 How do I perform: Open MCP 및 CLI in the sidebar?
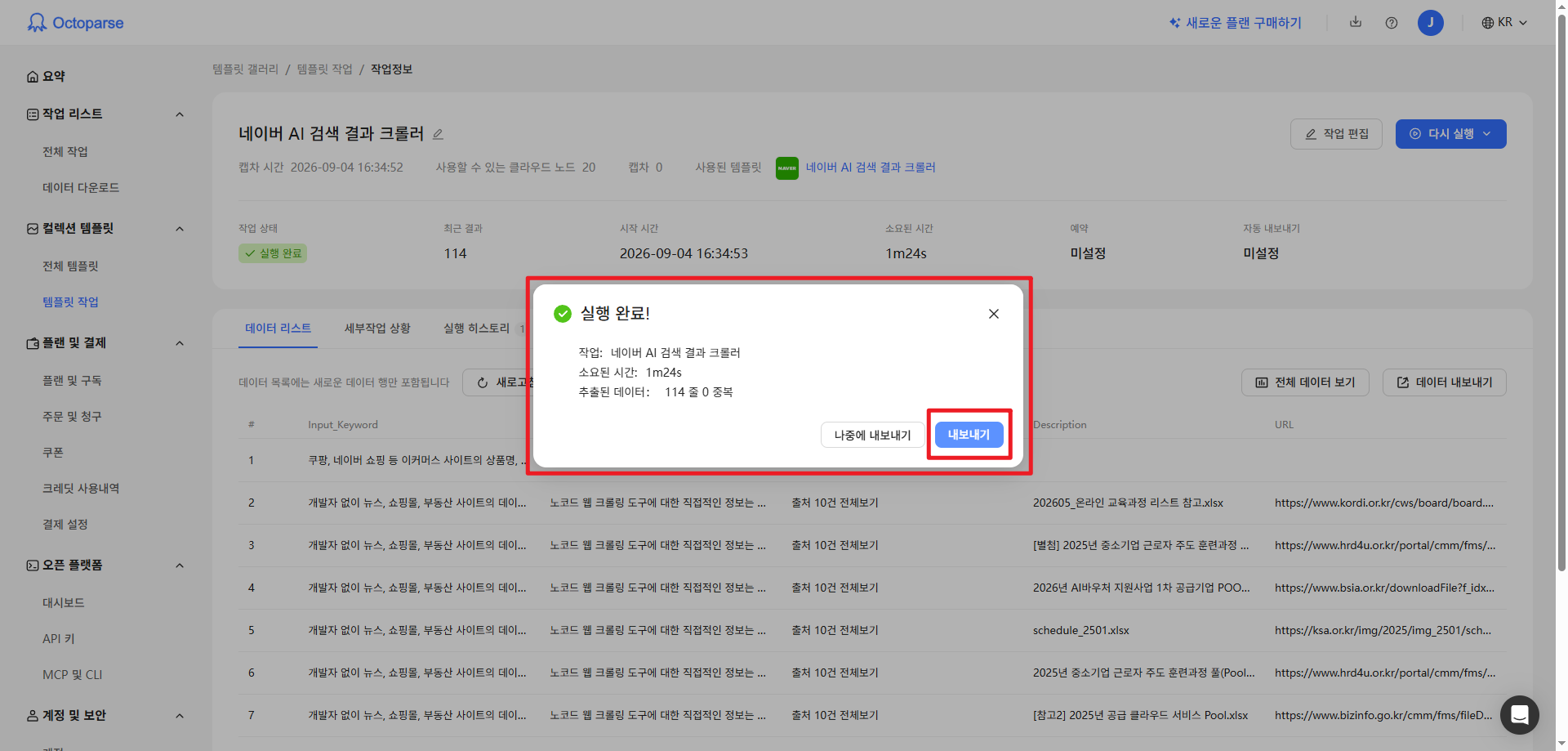[73, 675]
